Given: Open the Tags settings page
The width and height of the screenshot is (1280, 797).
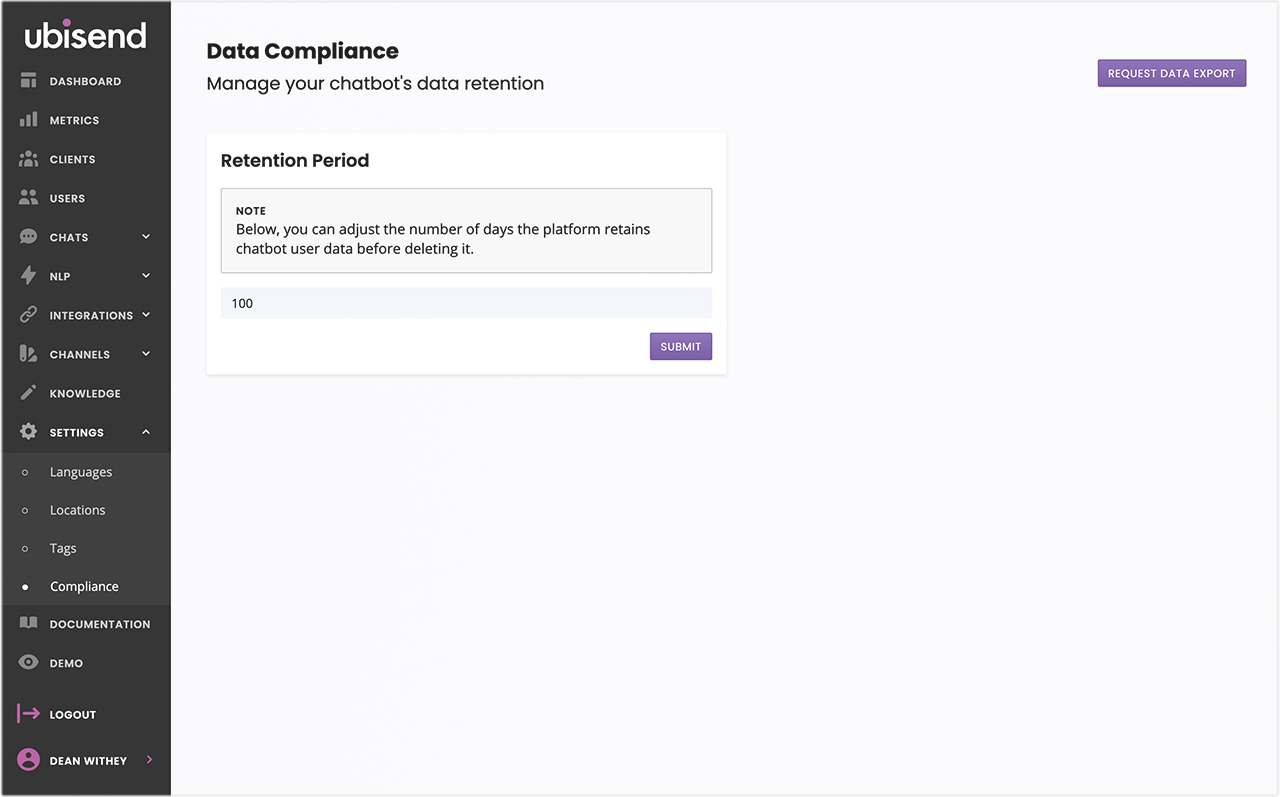Looking at the screenshot, I should pyautogui.click(x=63, y=548).
